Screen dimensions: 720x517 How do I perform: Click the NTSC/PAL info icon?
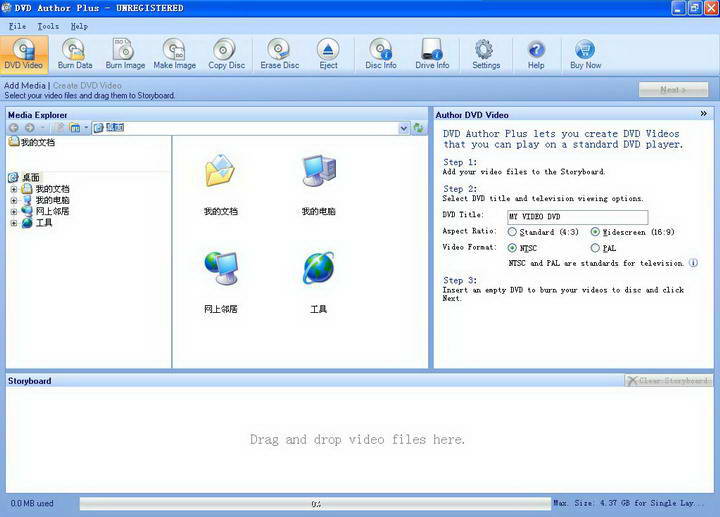tap(693, 263)
